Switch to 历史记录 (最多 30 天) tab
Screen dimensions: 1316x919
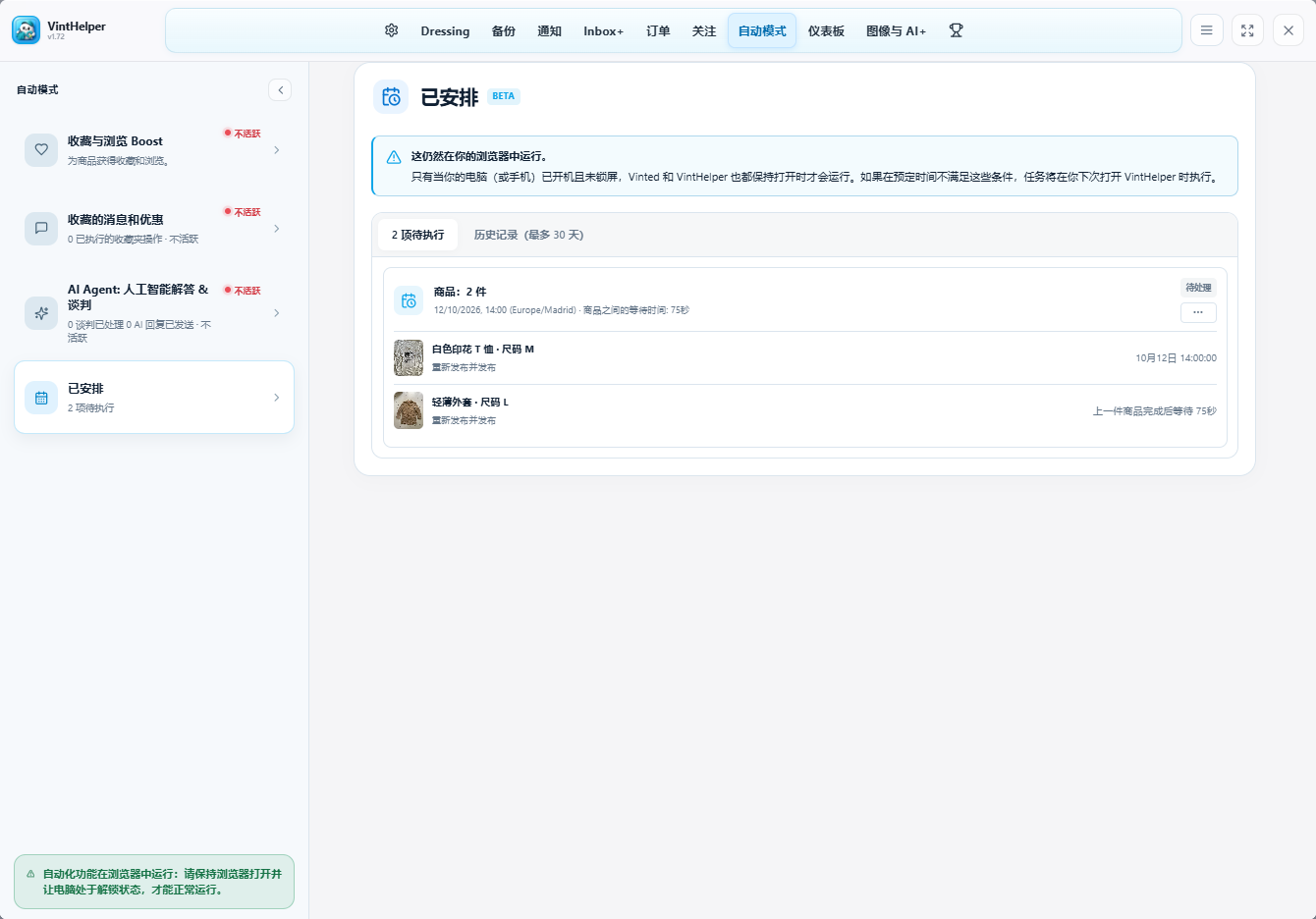click(x=528, y=235)
